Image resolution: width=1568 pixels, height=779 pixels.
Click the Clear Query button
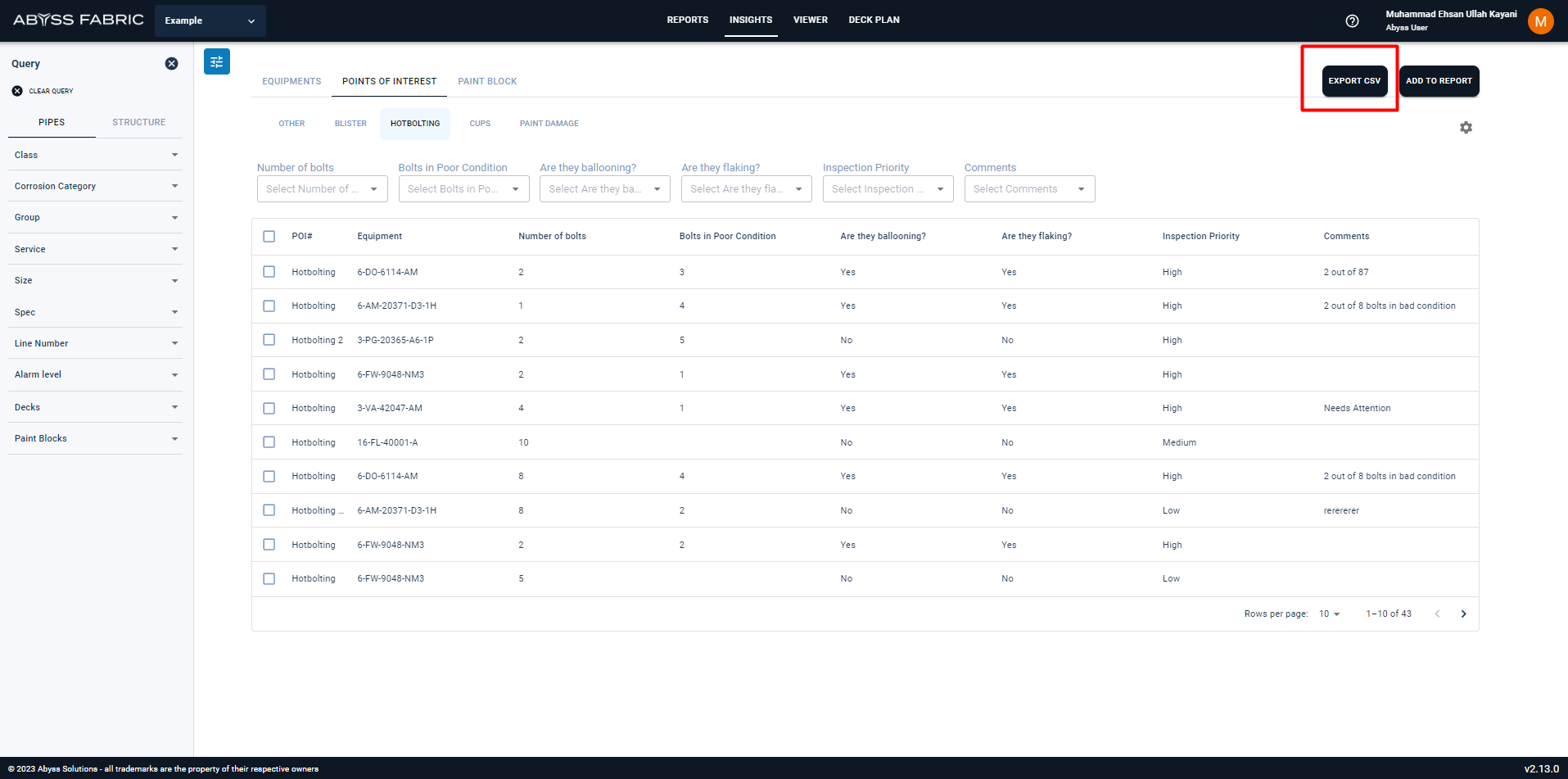pos(43,91)
